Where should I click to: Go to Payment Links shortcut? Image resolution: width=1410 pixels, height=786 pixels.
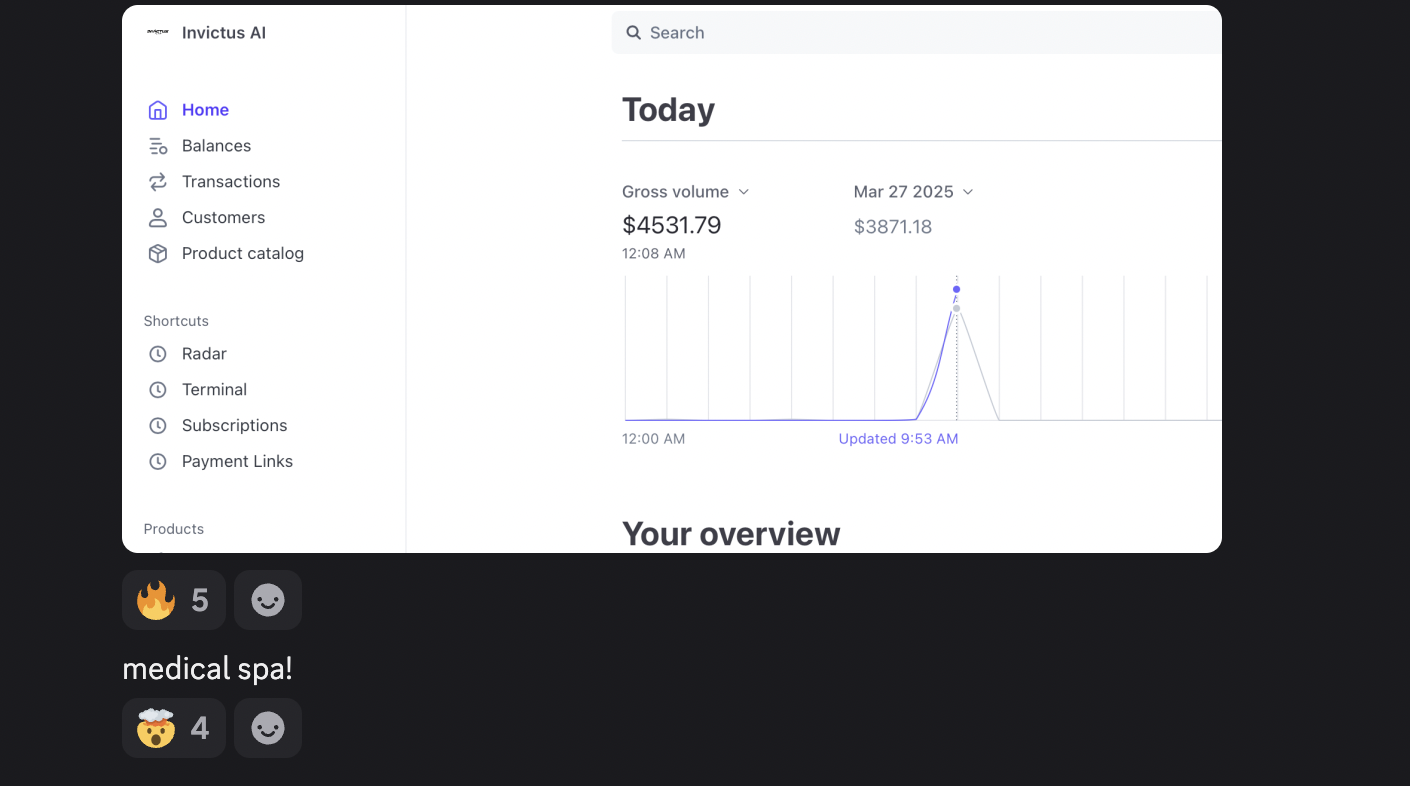tap(237, 462)
